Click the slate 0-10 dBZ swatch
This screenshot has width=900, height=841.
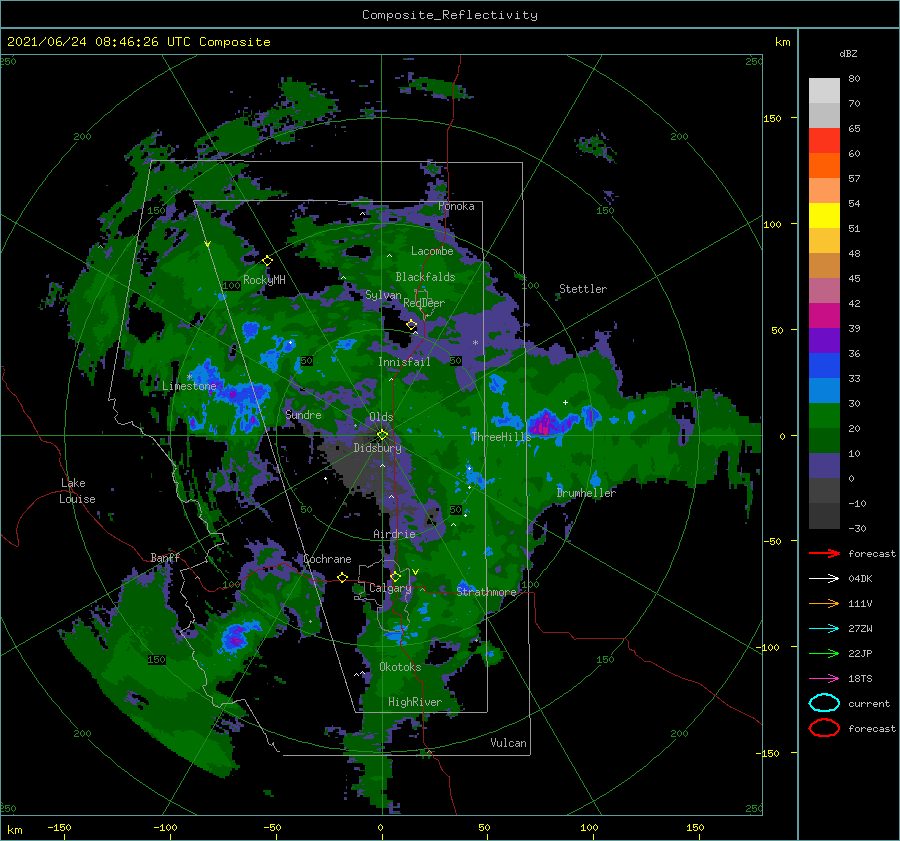[x=824, y=466]
